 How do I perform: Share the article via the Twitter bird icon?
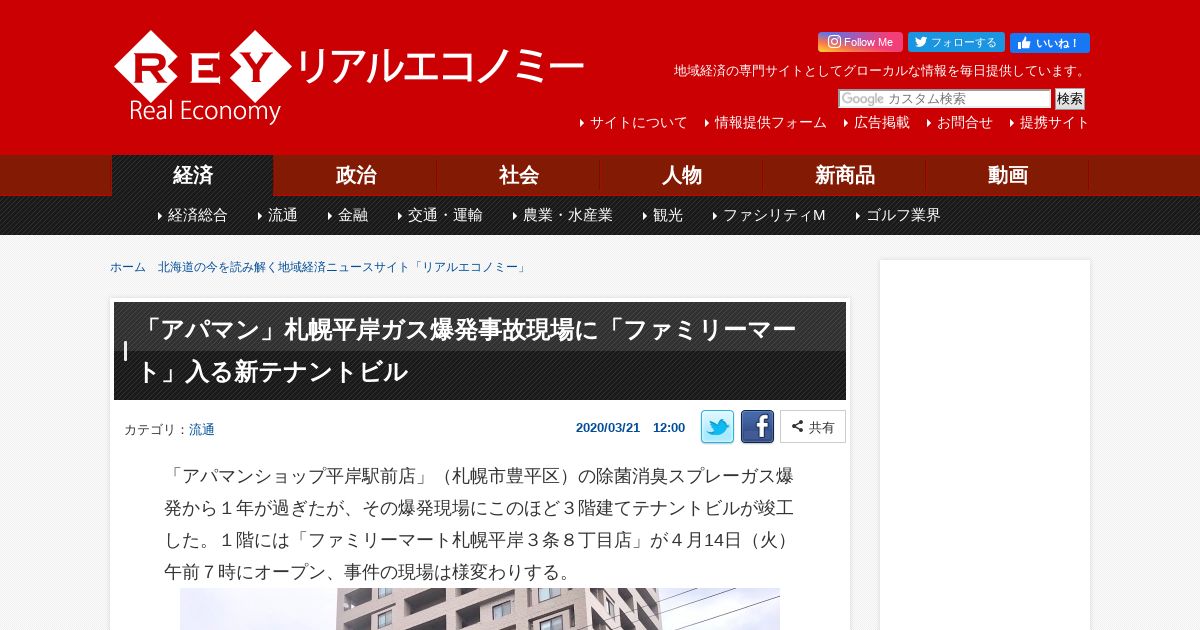pyautogui.click(x=717, y=427)
